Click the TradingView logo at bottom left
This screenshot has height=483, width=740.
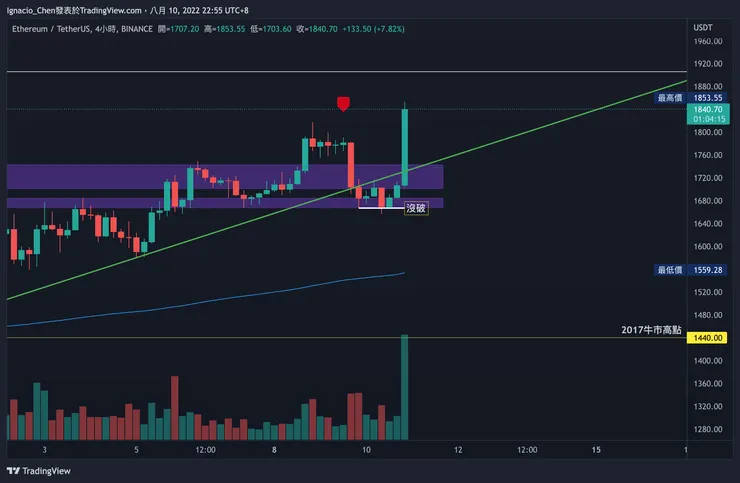pos(39,471)
